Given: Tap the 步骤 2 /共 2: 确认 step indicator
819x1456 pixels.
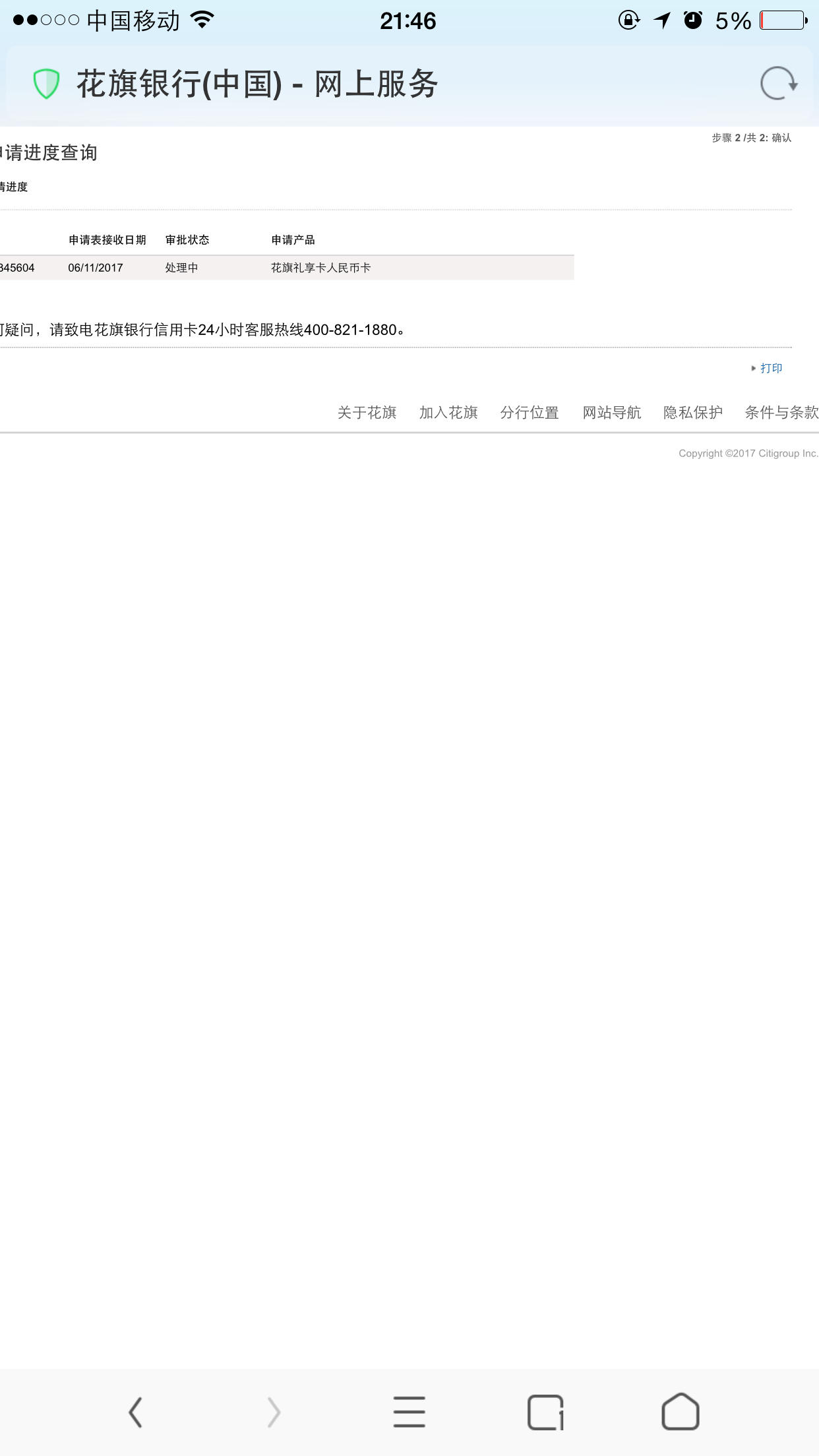Looking at the screenshot, I should pyautogui.click(x=752, y=138).
